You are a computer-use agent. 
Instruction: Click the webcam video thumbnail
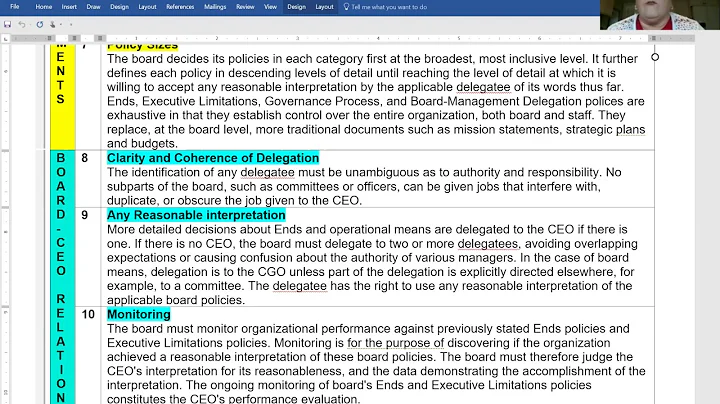click(660, 15)
